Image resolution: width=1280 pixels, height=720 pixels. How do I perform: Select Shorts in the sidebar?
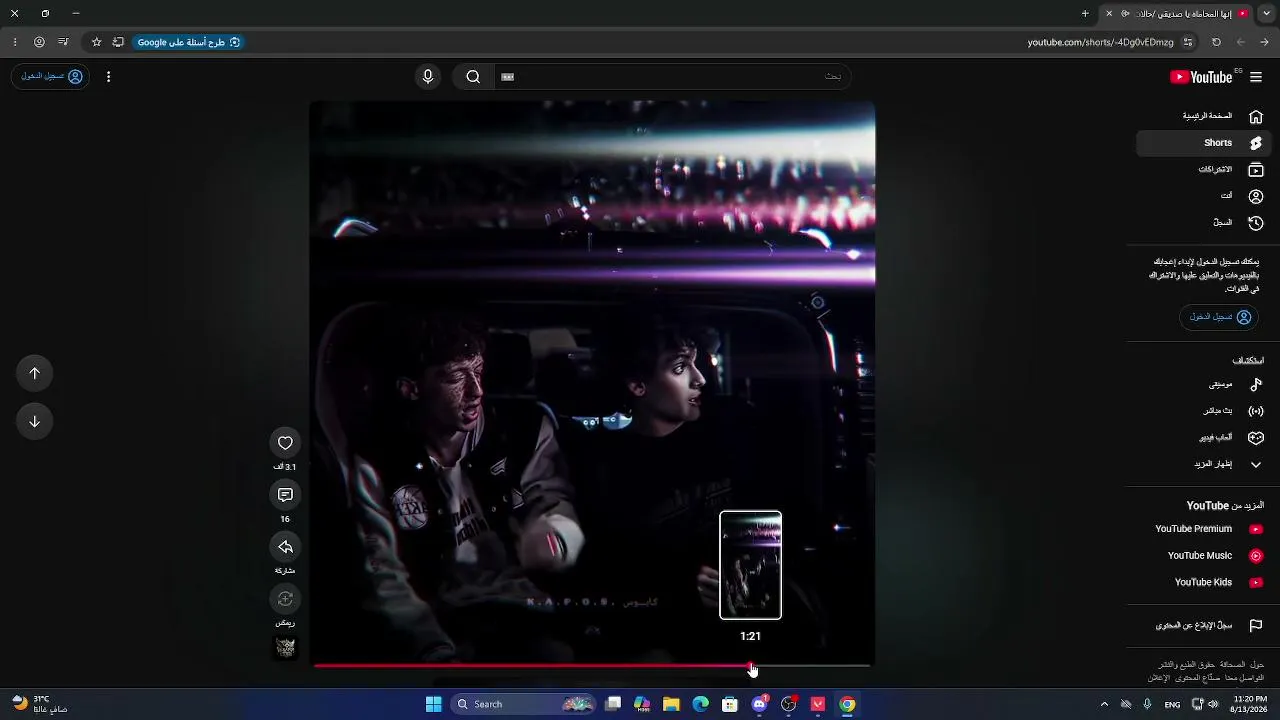1204,143
